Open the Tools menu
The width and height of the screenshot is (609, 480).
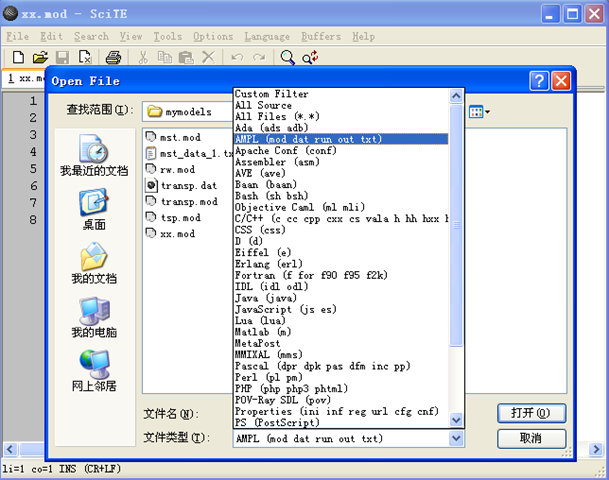pyautogui.click(x=167, y=37)
